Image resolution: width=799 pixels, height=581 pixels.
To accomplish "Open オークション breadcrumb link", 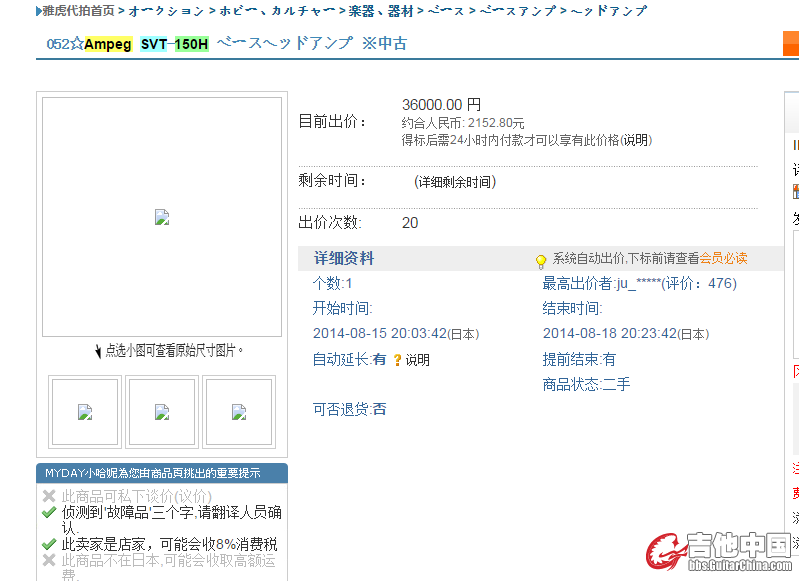I will 166,11.
